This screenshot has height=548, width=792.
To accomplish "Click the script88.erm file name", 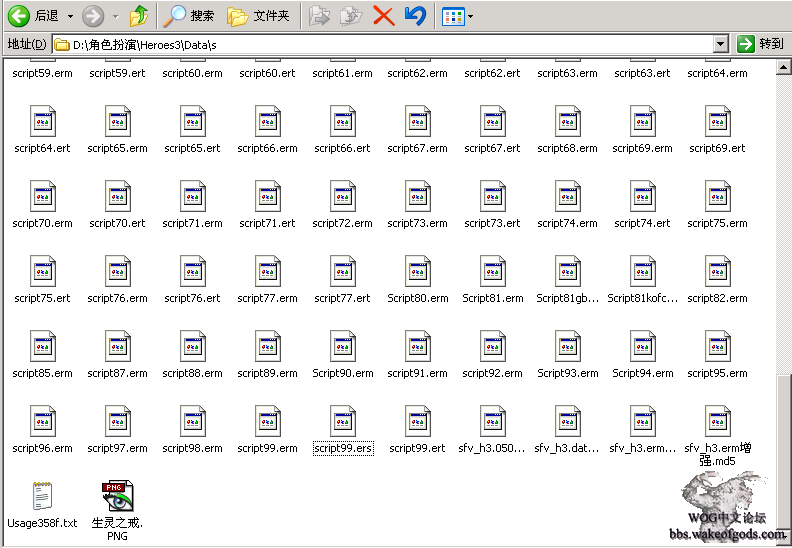I will [192, 373].
